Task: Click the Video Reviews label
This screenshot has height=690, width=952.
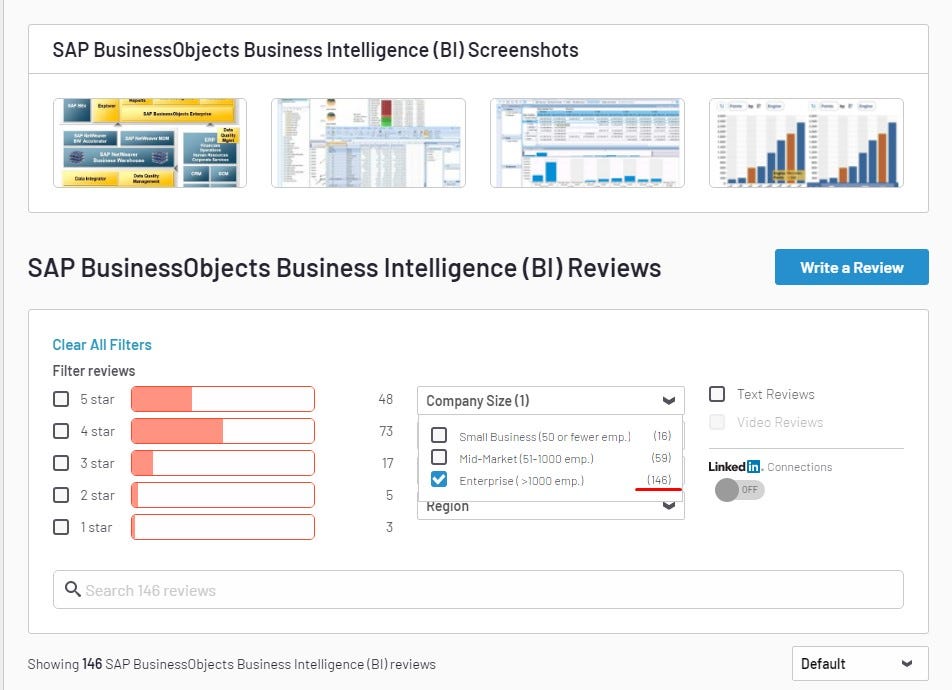Action: tap(780, 422)
